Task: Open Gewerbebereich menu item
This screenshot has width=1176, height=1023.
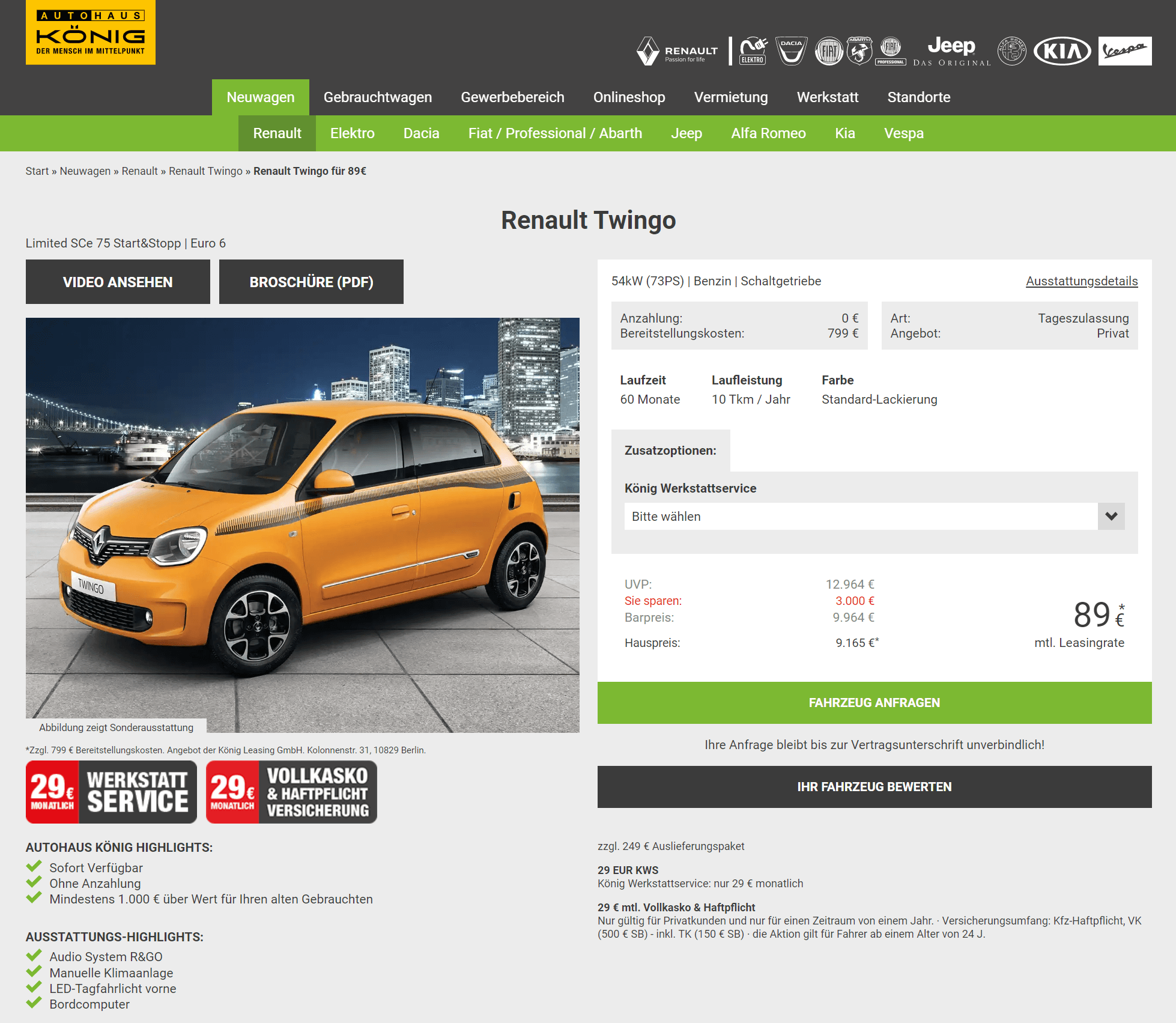Action: click(x=512, y=97)
